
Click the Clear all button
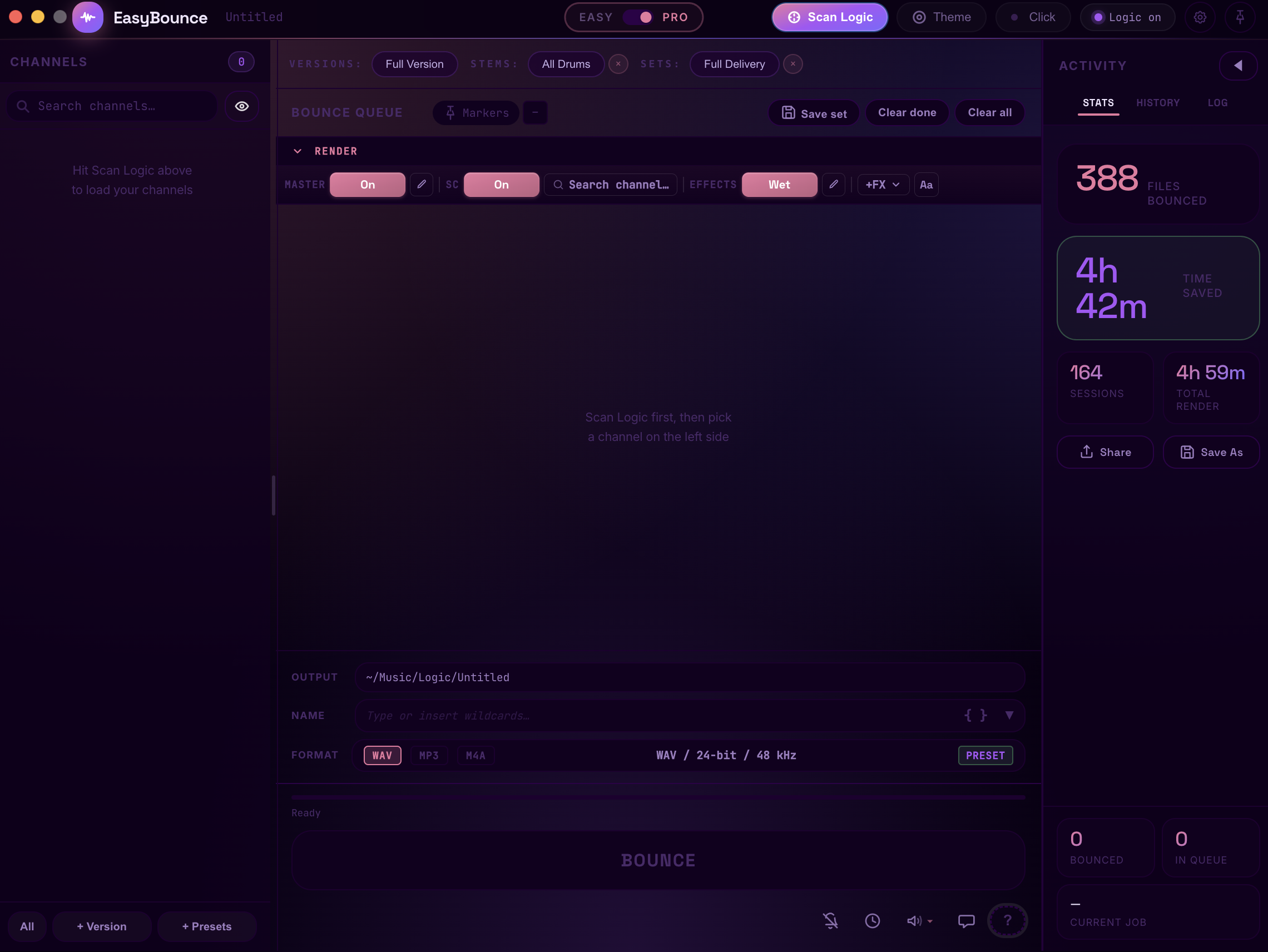989,113
